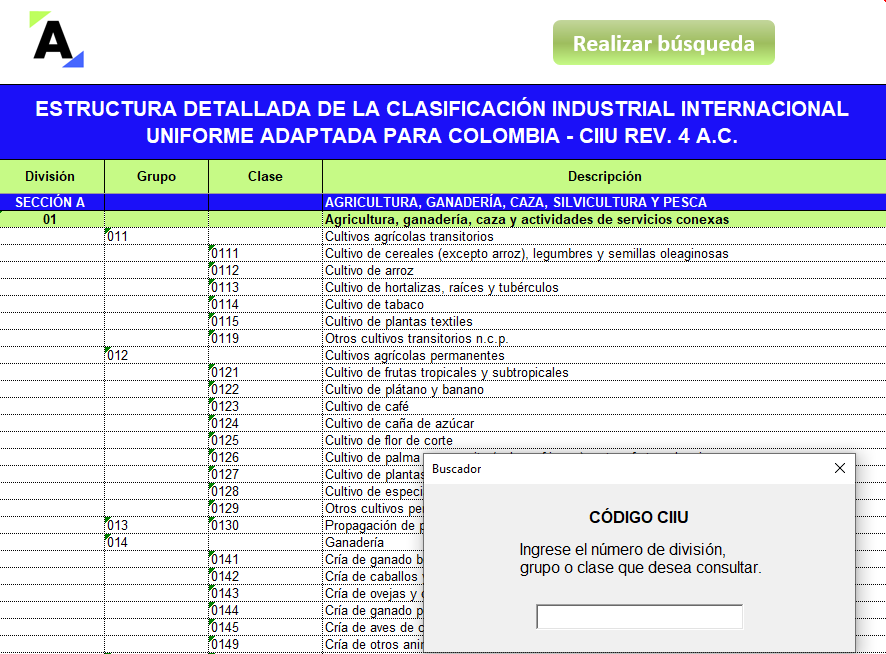Select the Descripción column header

[604, 176]
